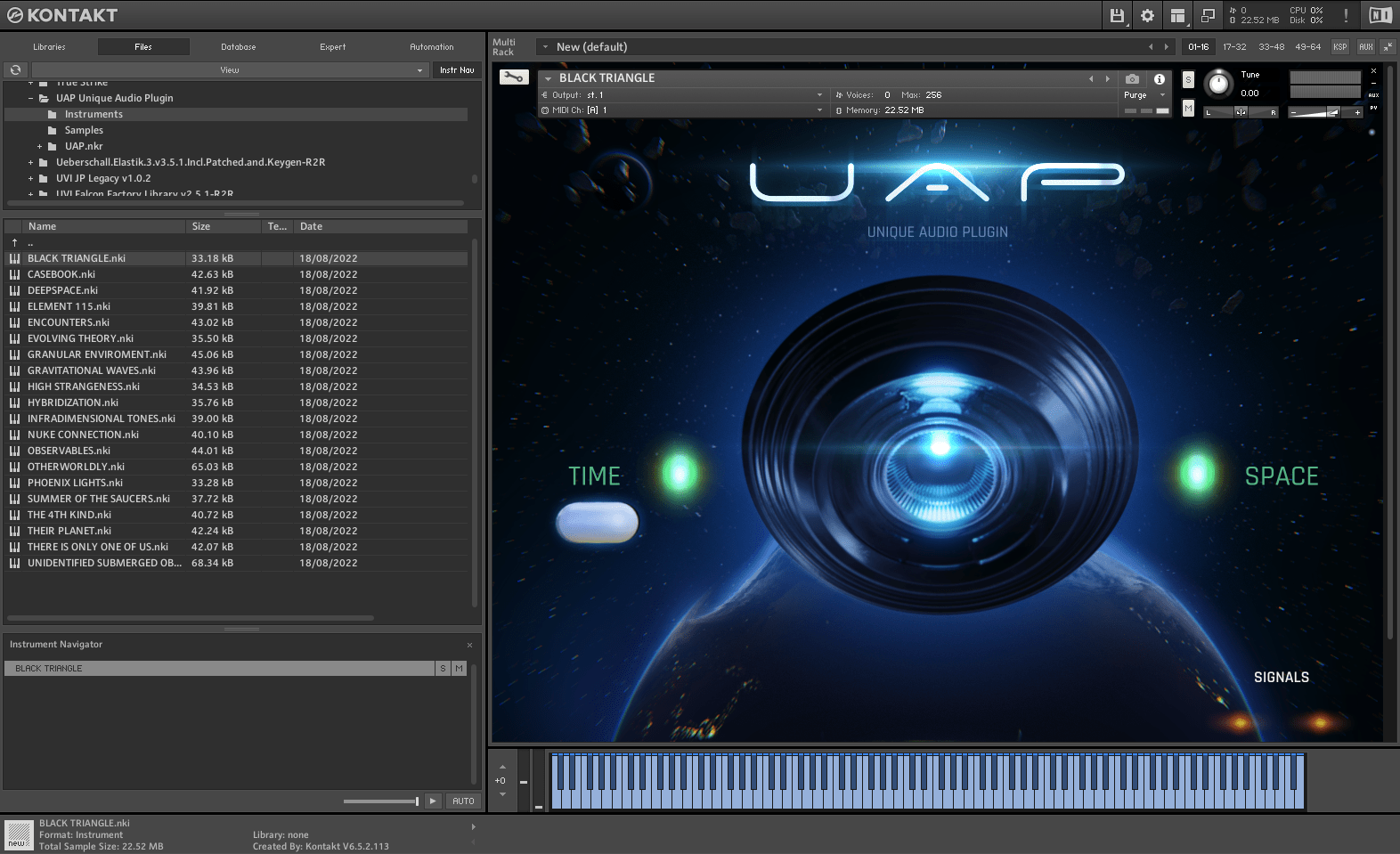Click the Kontakt logo at top left
The height and width of the screenshot is (854, 1400).
pyautogui.click(x=62, y=15)
